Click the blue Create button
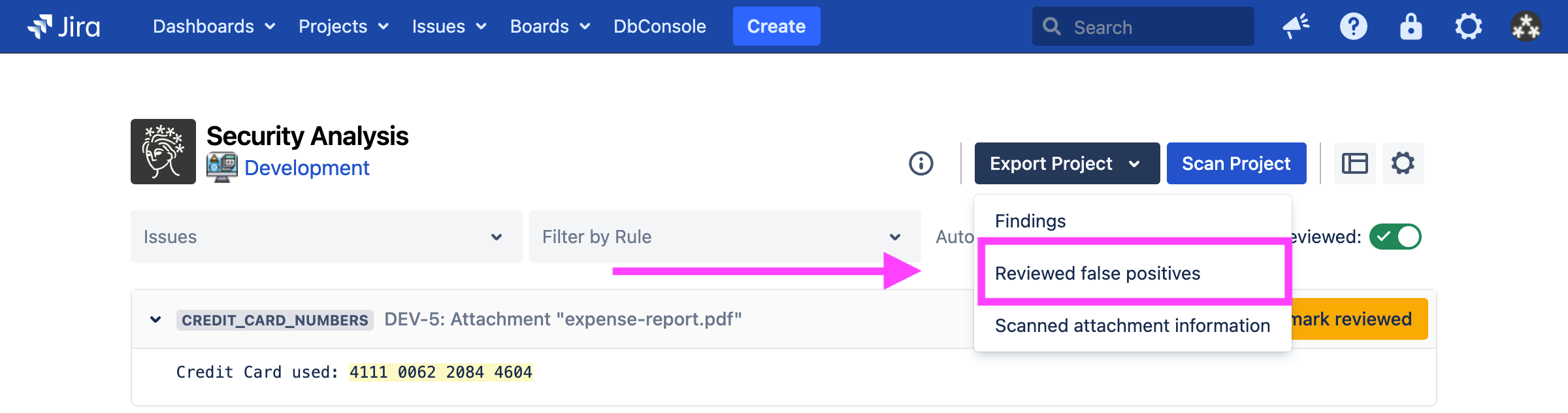 (x=776, y=27)
